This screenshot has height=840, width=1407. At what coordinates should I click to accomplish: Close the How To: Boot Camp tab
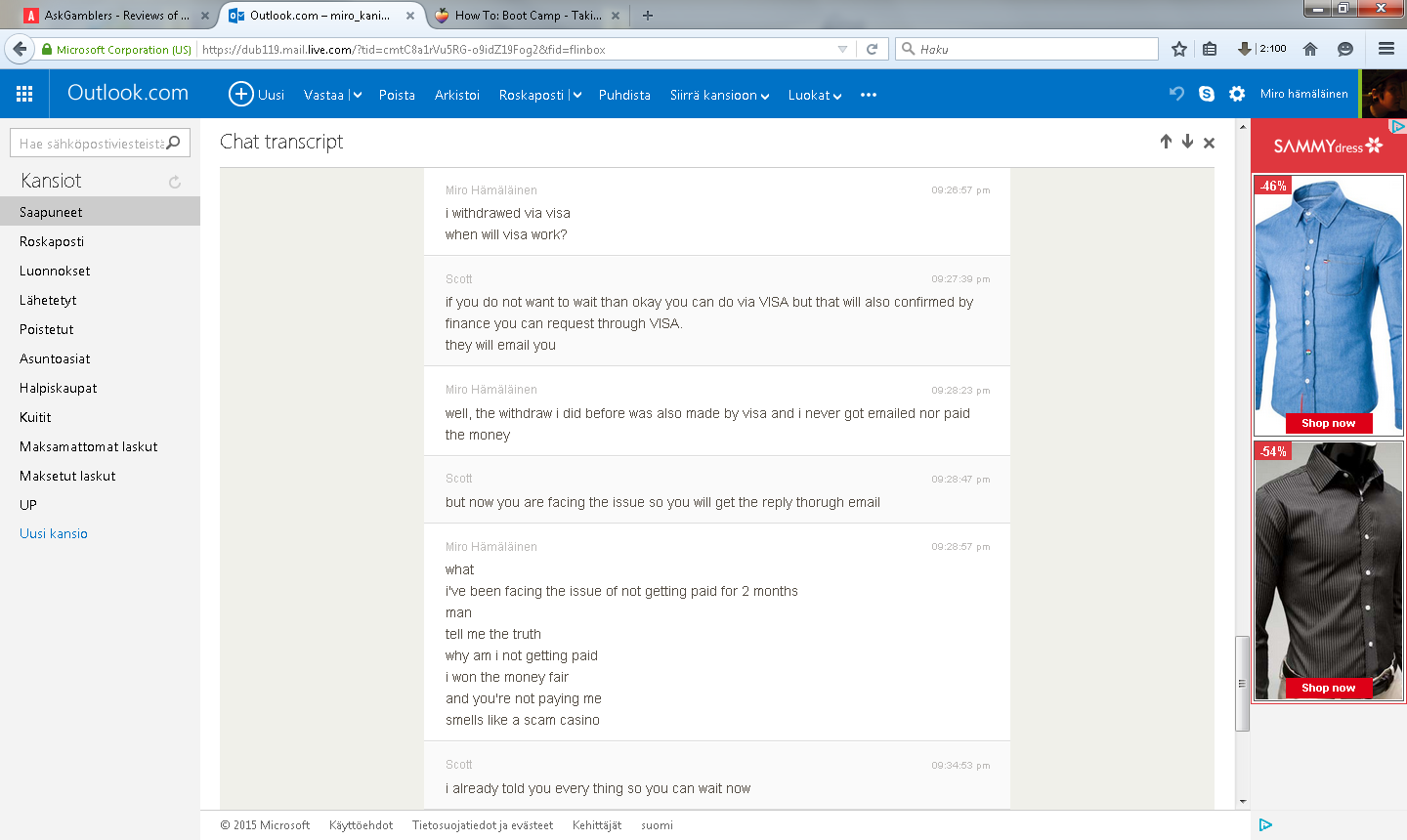pos(616,16)
